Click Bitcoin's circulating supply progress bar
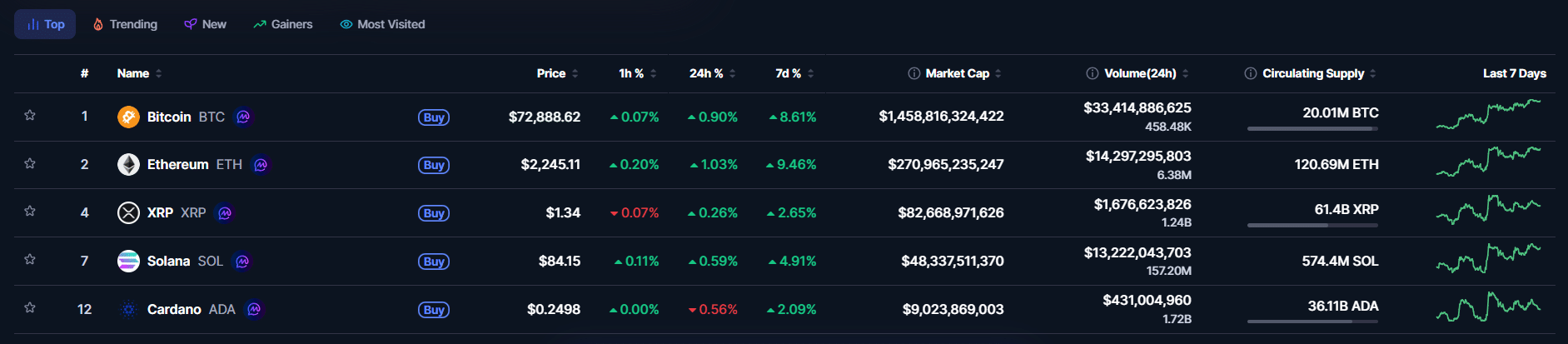1568x344 pixels. pos(1312,128)
